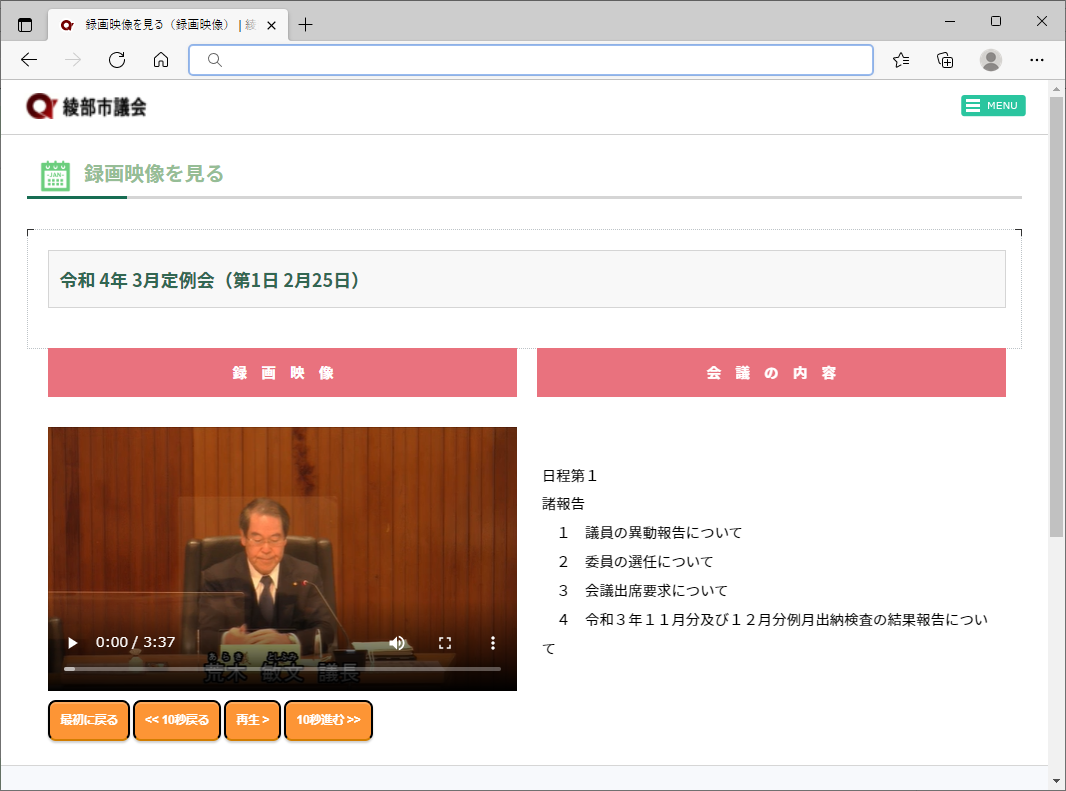Screen dimensions: 1066x791
Task: Go to the browser home page icon
Action: point(161,60)
